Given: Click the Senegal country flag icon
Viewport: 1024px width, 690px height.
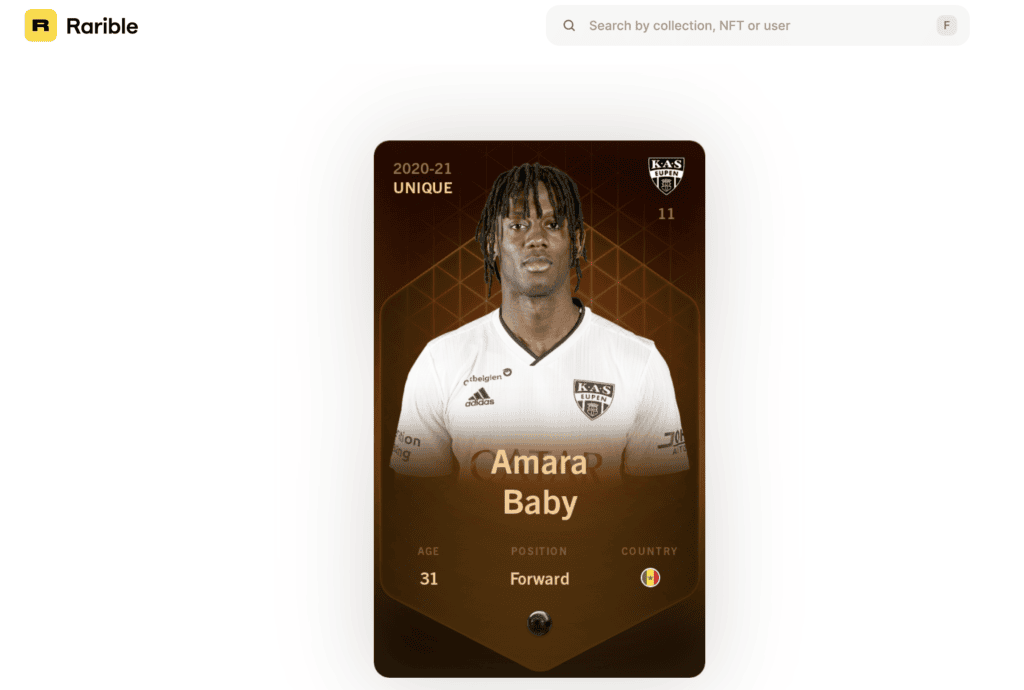Looking at the screenshot, I should point(650,578).
